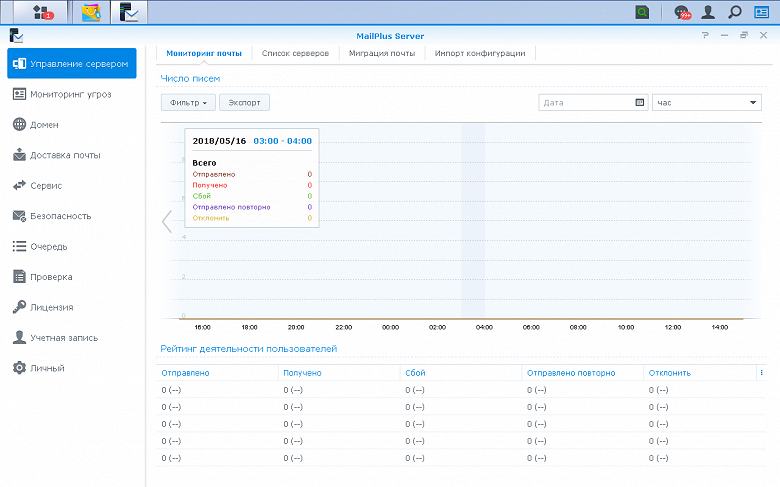Screen dimensions: 780x487
Task: Click the help question mark icon
Action: pyautogui.click(x=705, y=35)
